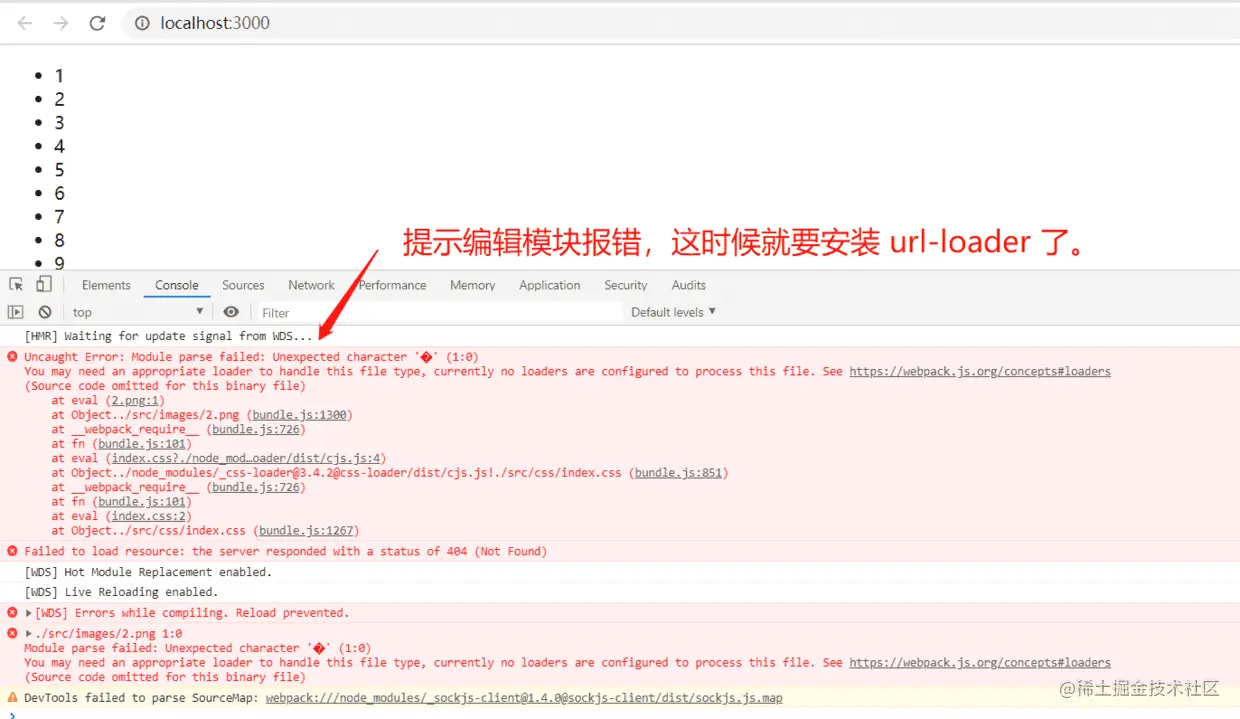Select the Console tab
Screen dimensions: 1240x719
[177, 285]
